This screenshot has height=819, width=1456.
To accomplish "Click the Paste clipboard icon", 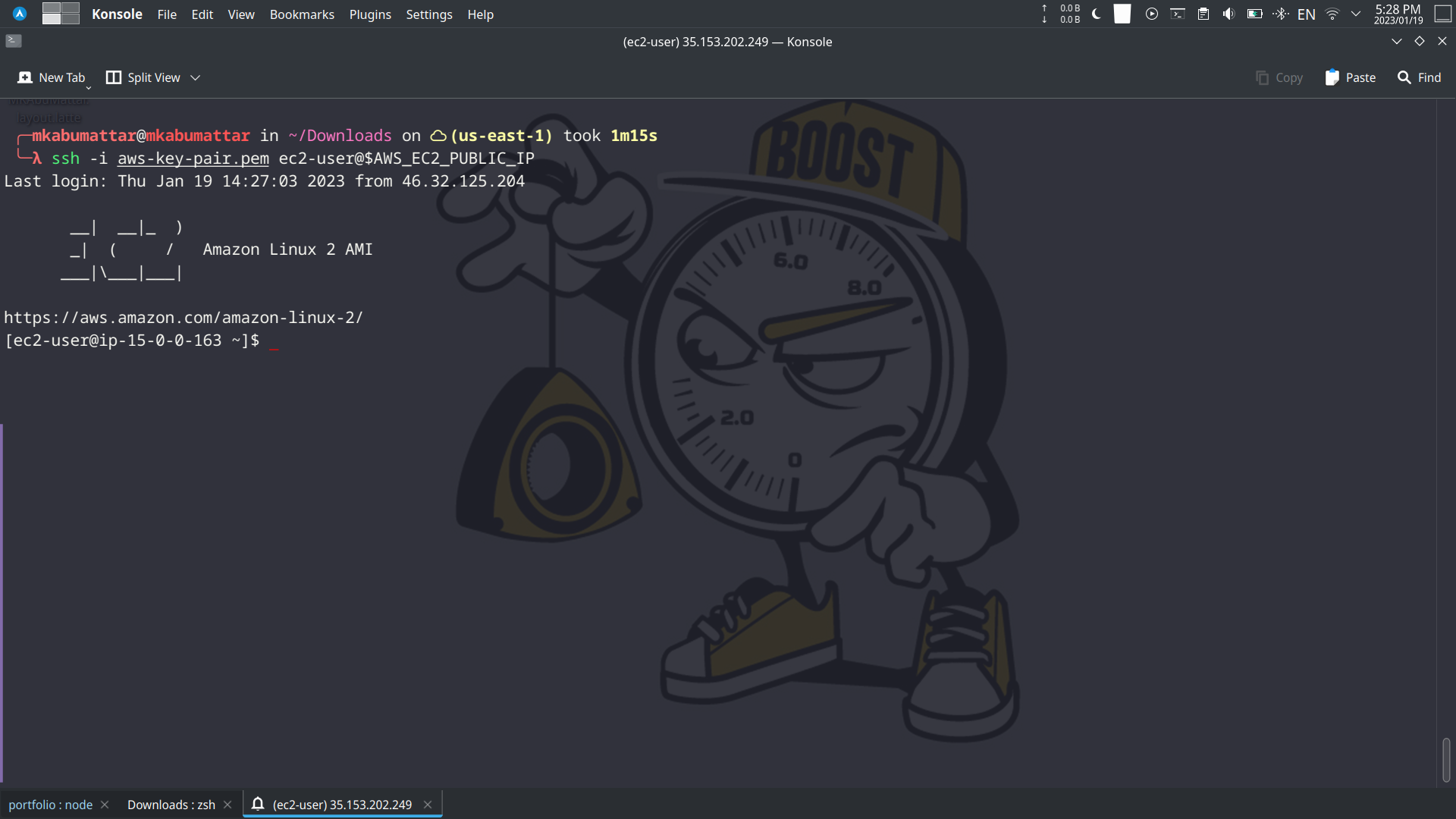I will (1332, 77).
